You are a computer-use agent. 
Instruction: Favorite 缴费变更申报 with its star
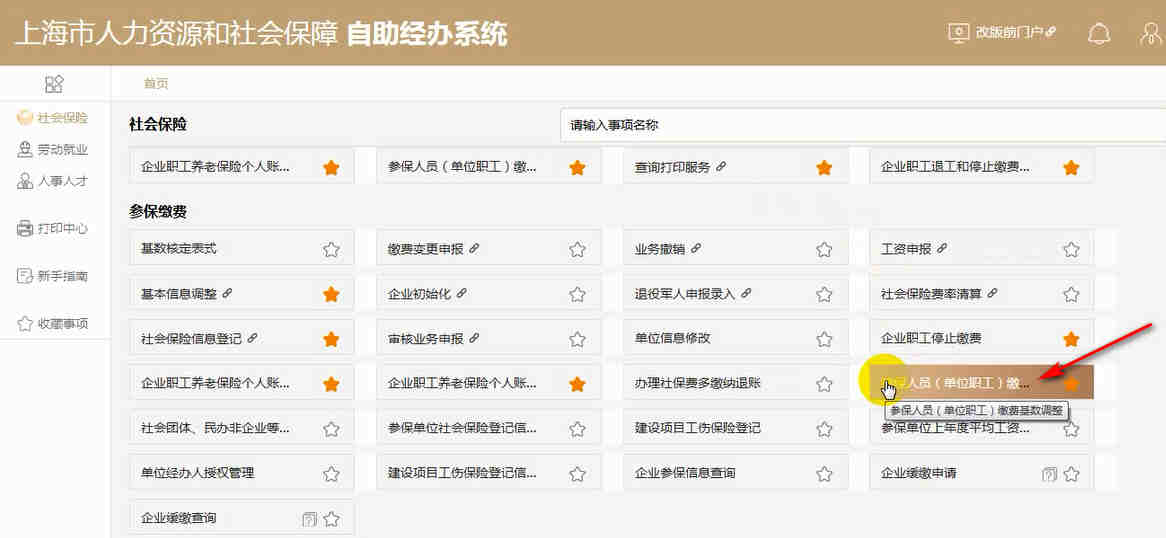point(577,250)
